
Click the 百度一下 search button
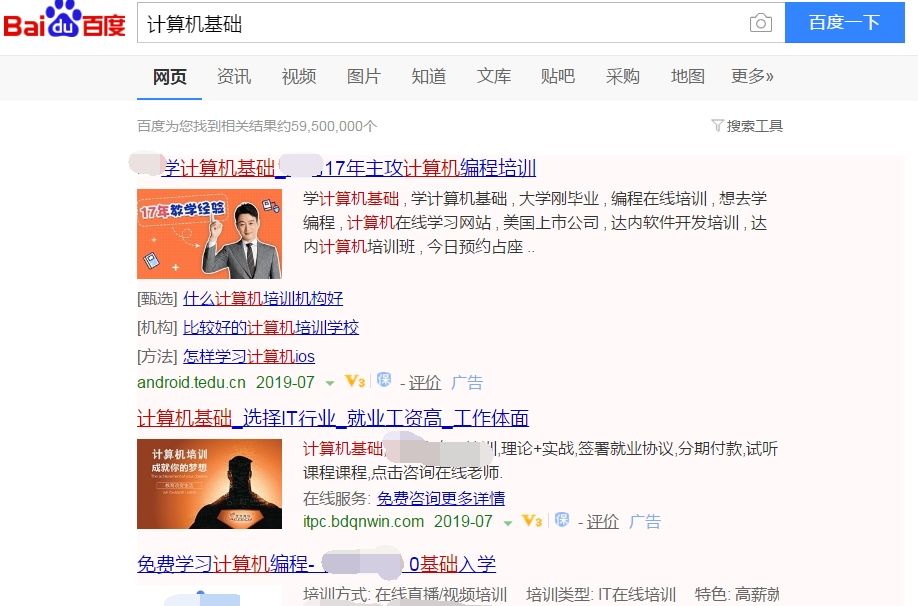click(844, 22)
